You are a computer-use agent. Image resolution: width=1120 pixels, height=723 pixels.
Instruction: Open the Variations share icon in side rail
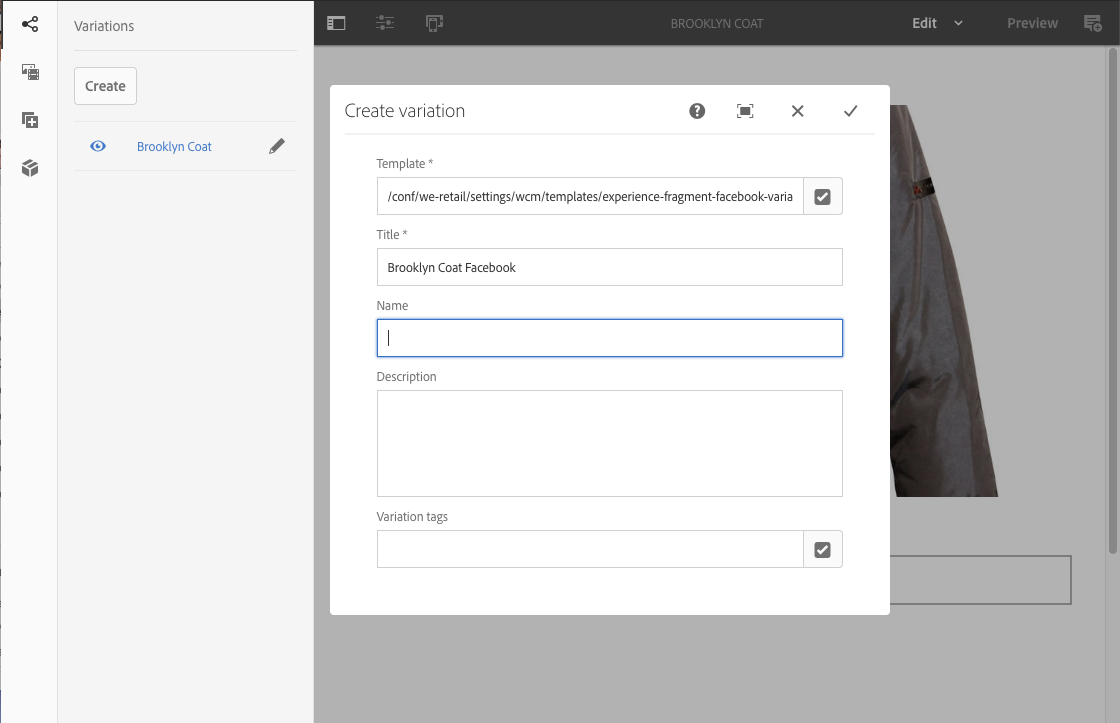pos(30,23)
